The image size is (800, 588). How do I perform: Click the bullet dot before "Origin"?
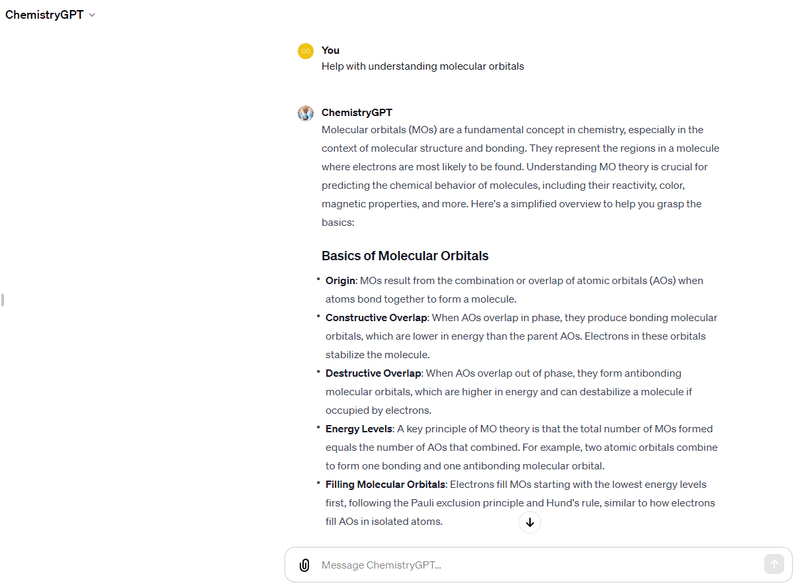[318, 279]
